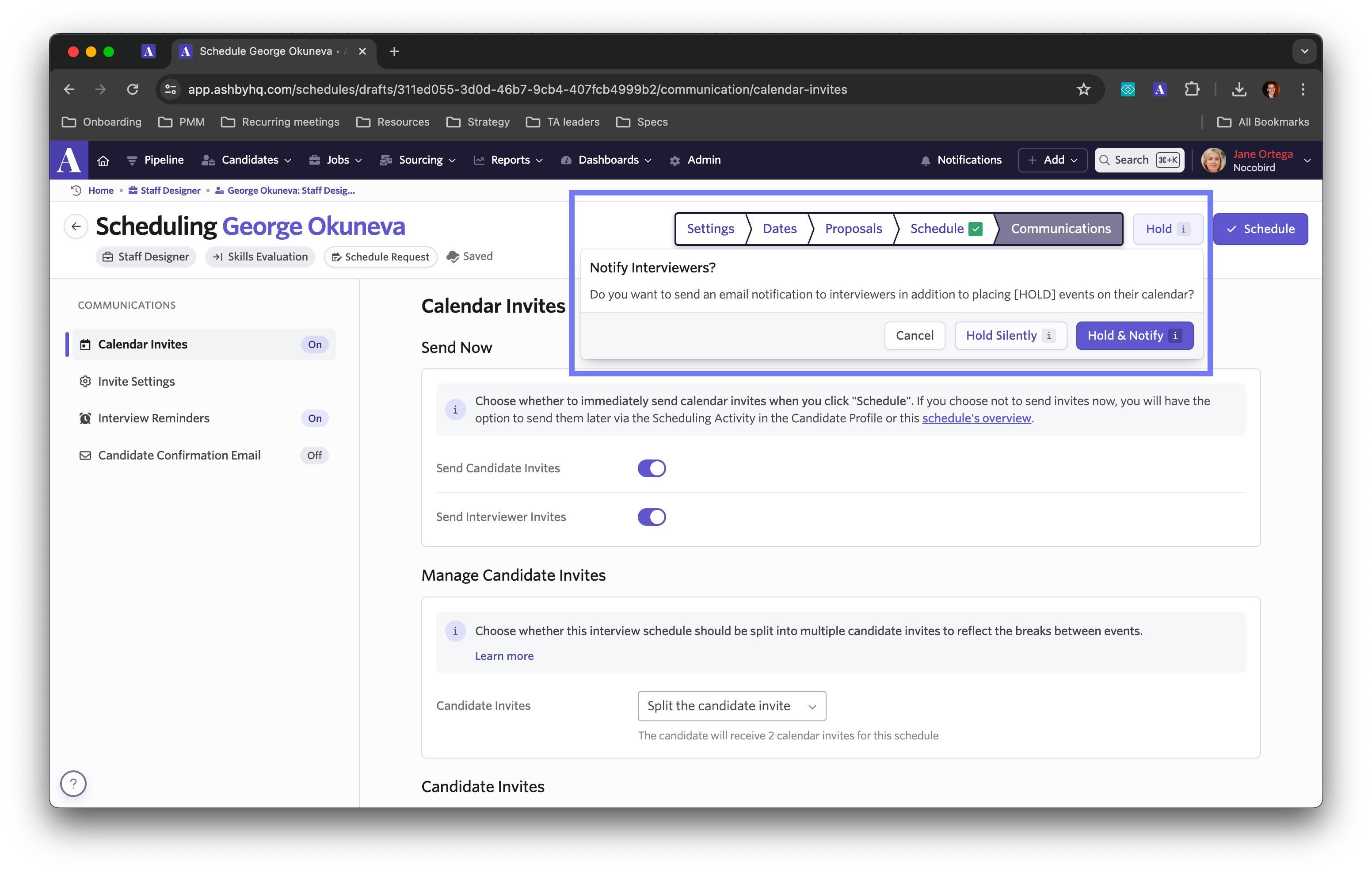Viewport: 1372px width, 873px height.
Task: Open the help question mark icon
Action: [73, 783]
